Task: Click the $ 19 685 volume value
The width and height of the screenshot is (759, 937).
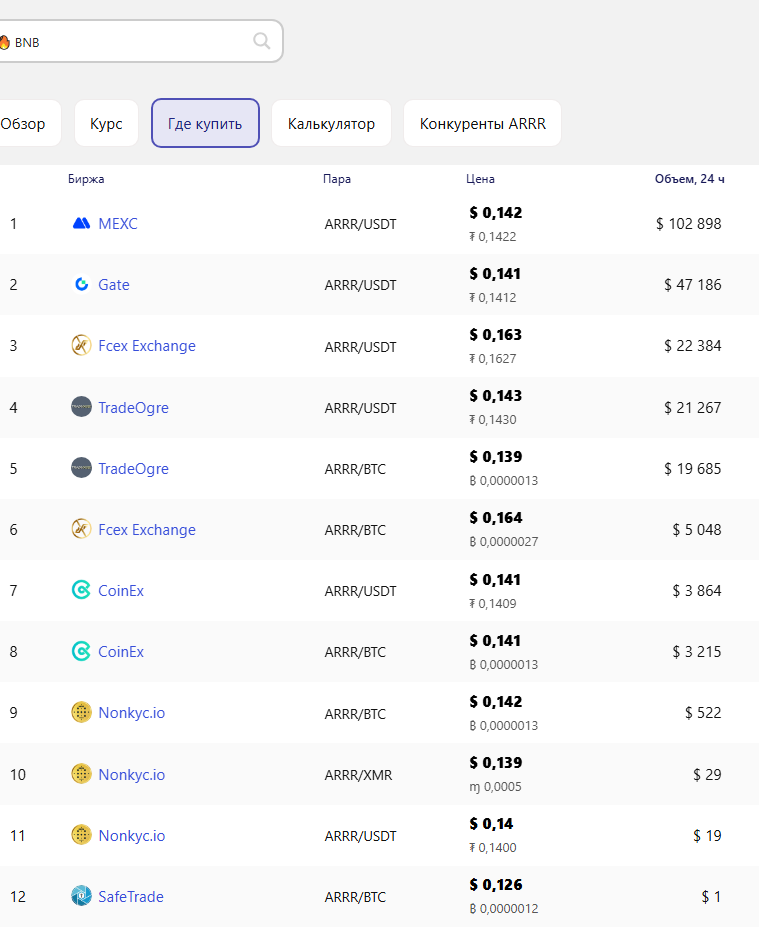Action: click(693, 468)
